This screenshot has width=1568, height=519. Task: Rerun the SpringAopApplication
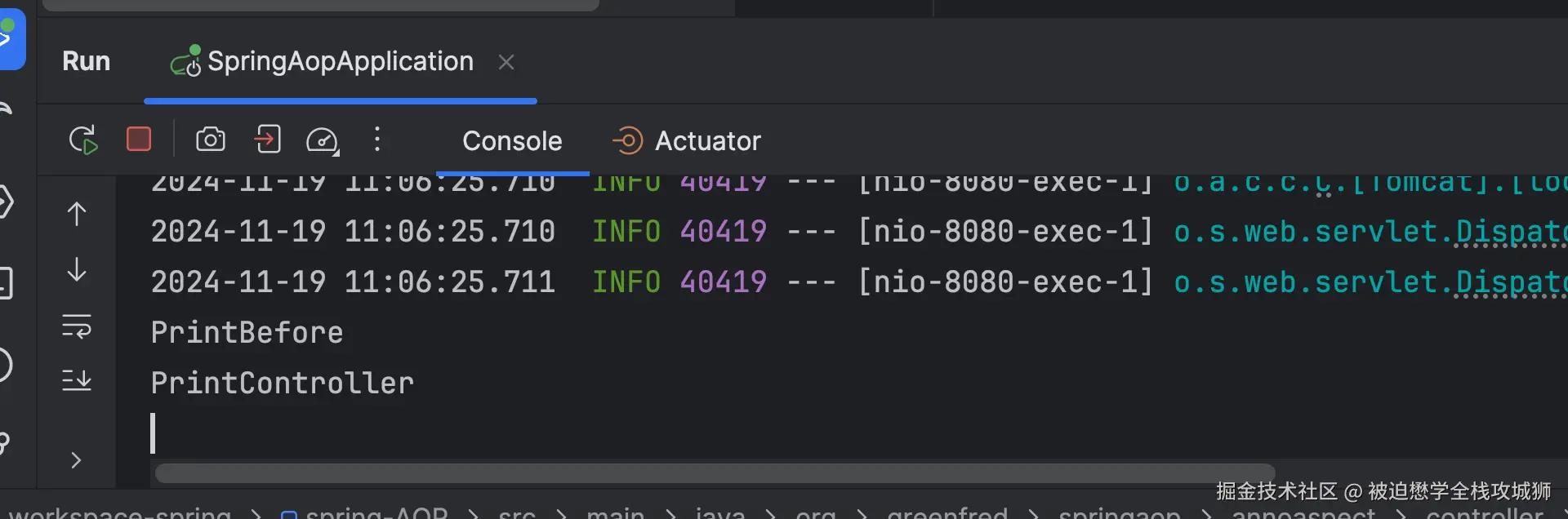click(83, 140)
